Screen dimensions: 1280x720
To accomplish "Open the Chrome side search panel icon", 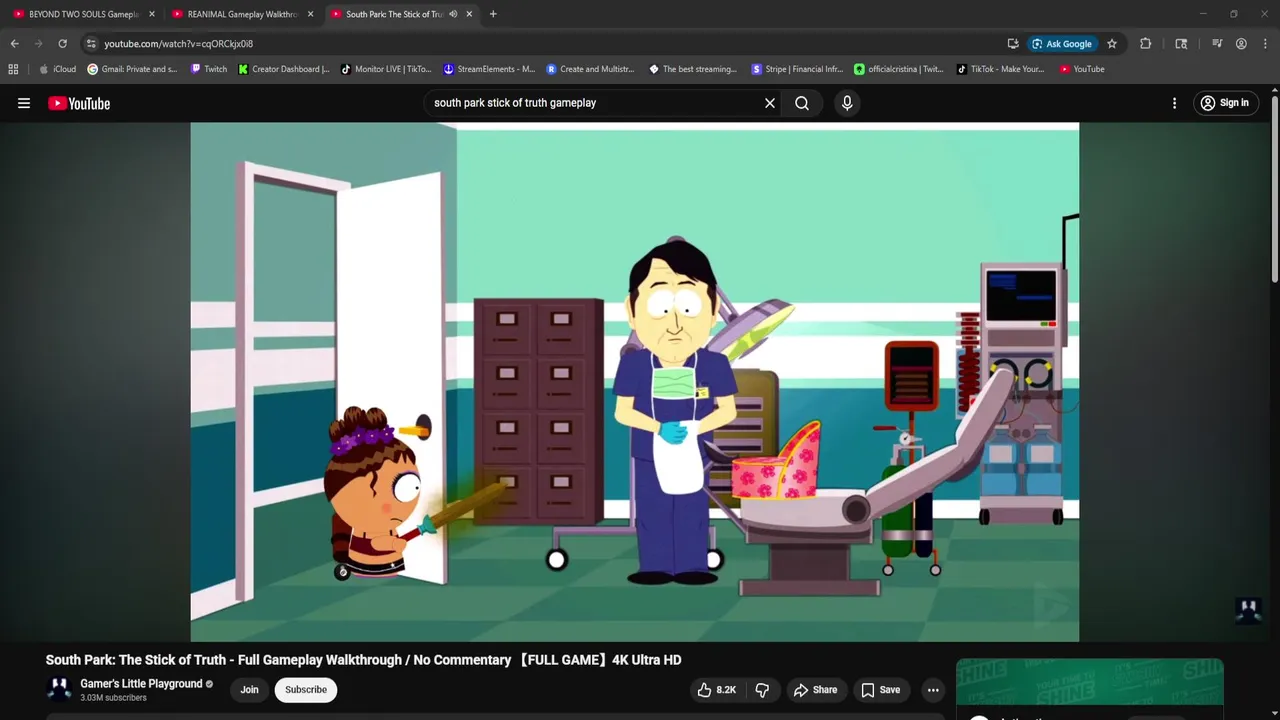I will [x=1181, y=44].
